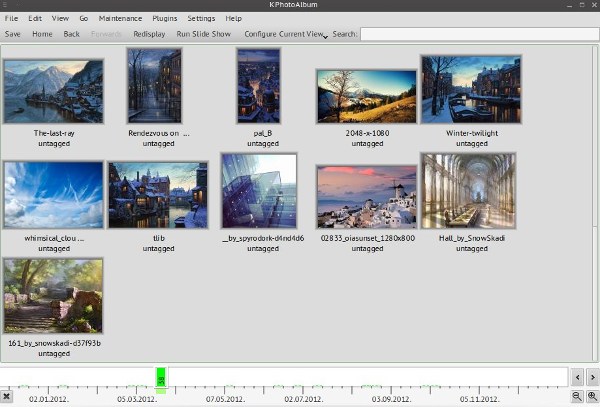Navigate Back in the browser
The width and height of the screenshot is (600, 407).
coord(71,34)
